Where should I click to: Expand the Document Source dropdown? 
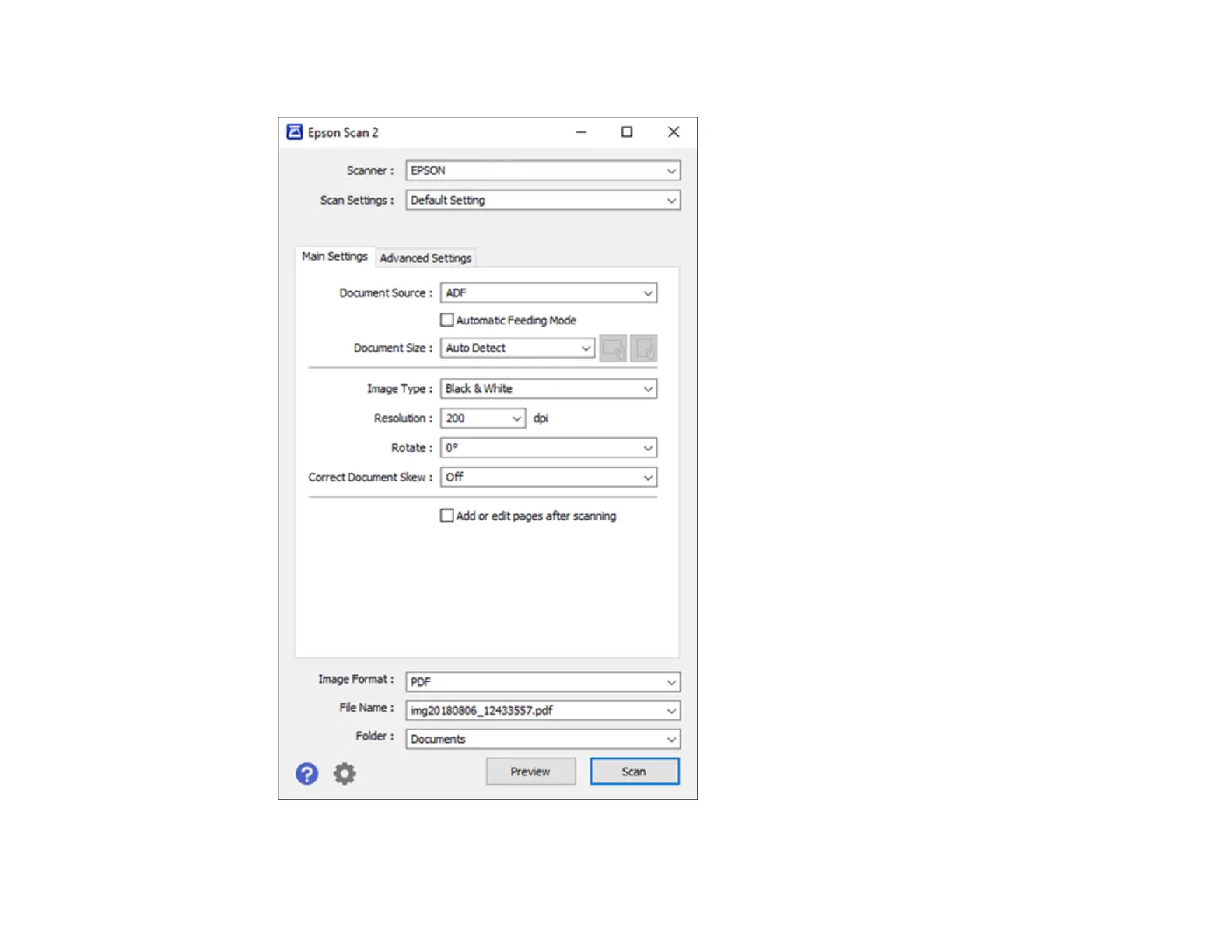pos(549,293)
